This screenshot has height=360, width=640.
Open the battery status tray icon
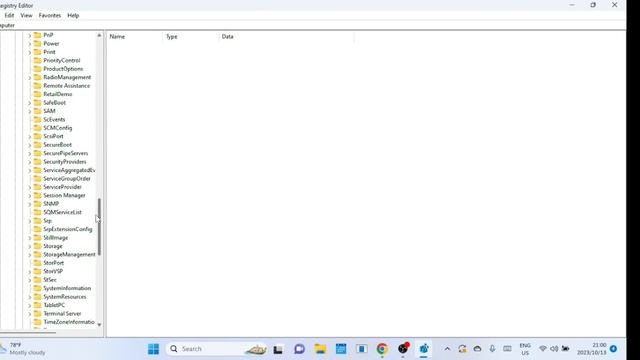(565, 349)
